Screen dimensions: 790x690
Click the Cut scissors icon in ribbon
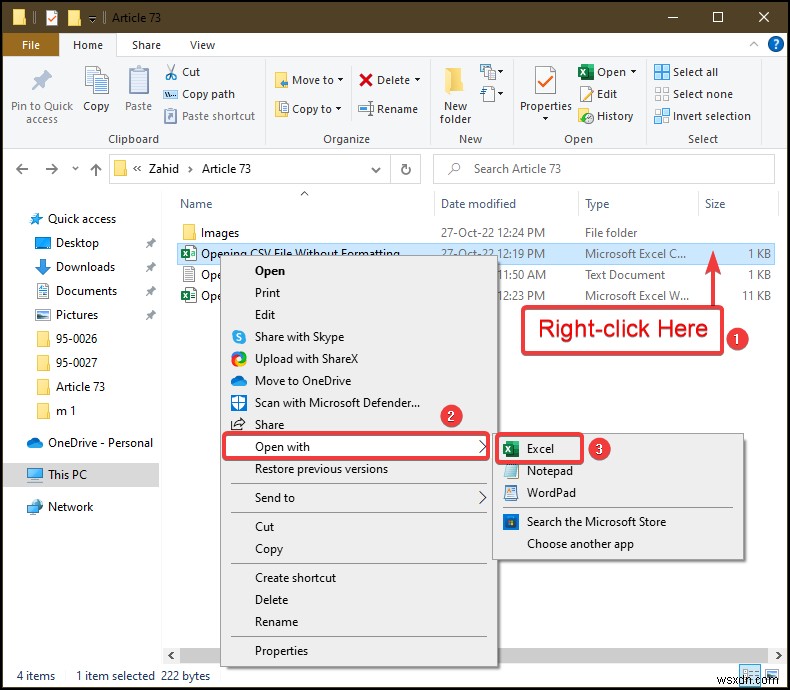point(171,72)
